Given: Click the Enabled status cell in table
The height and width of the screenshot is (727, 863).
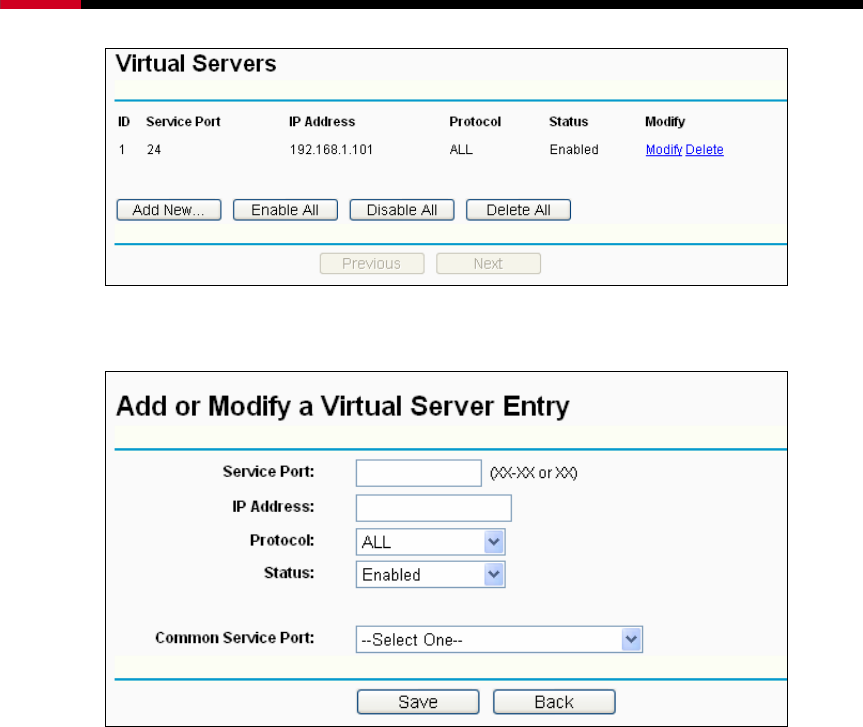Looking at the screenshot, I should point(574,150).
